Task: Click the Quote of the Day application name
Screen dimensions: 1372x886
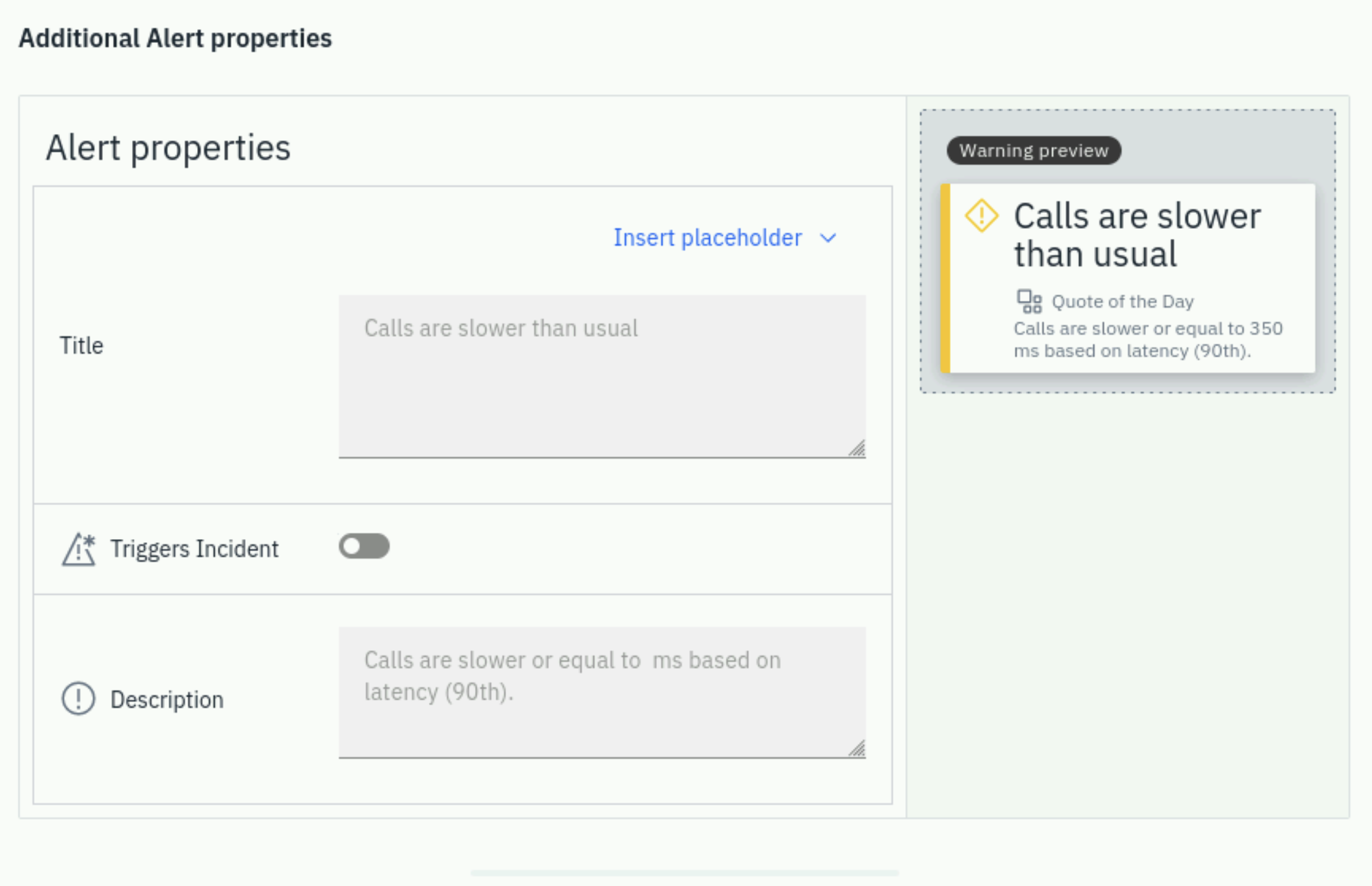Action: (x=1122, y=301)
